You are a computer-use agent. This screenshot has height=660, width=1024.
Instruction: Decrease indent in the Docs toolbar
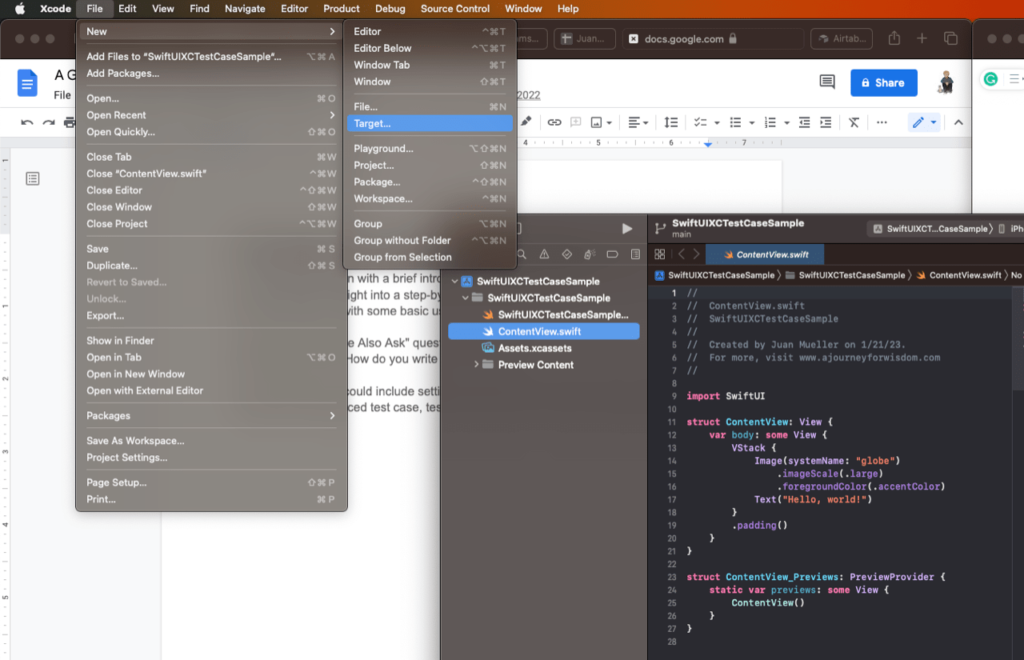[804, 122]
